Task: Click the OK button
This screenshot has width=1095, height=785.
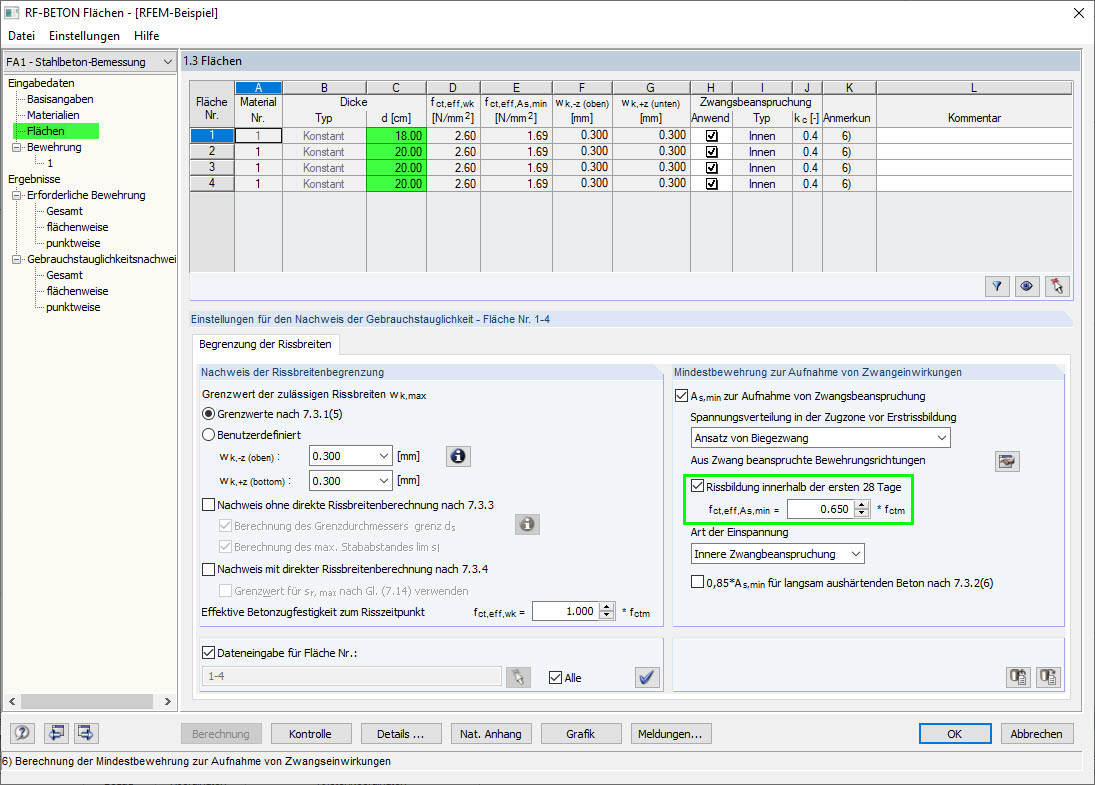Action: [955, 733]
